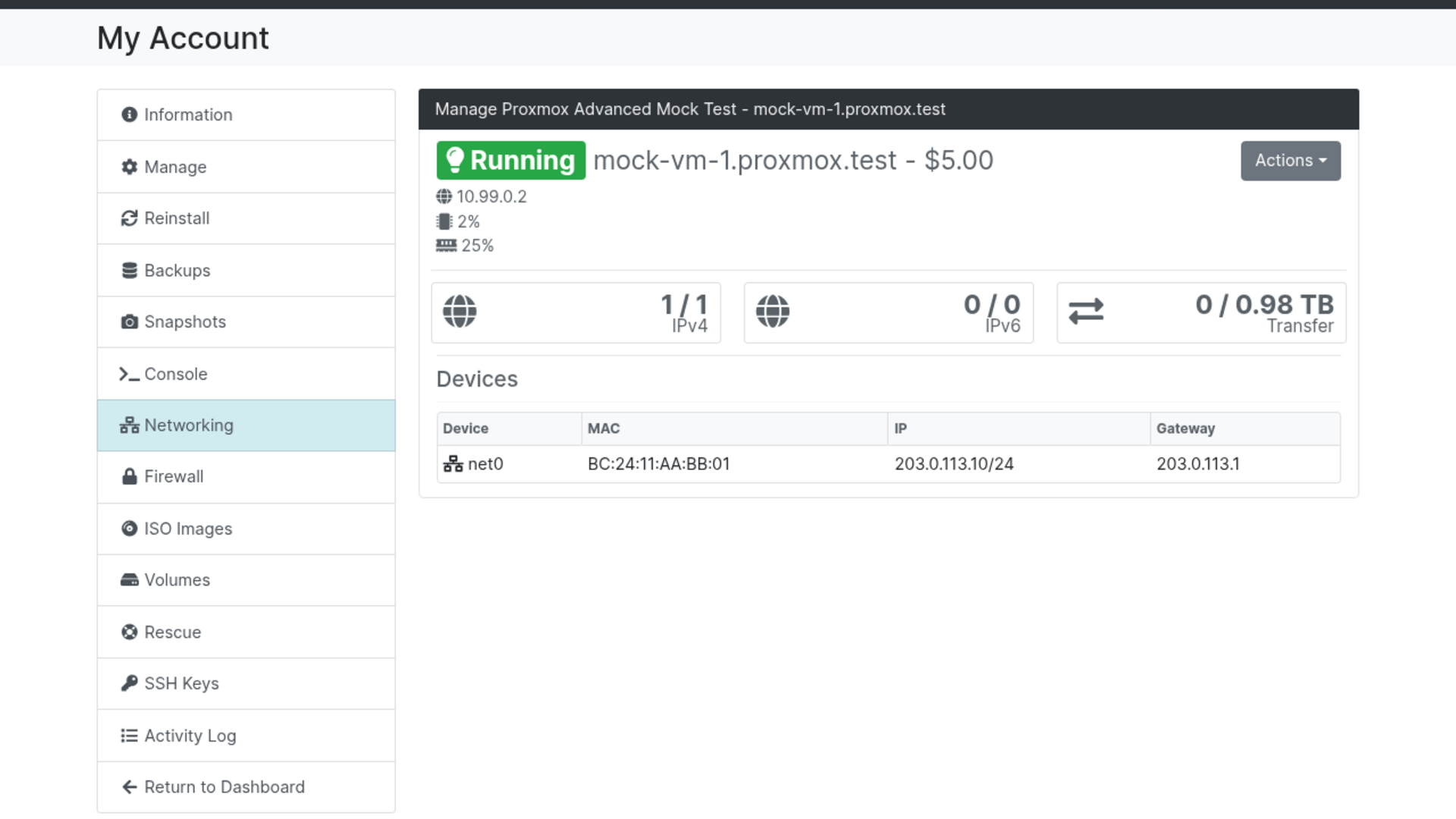Click the network icon beside net0
This screenshot has width=1456, height=819.
[453, 464]
